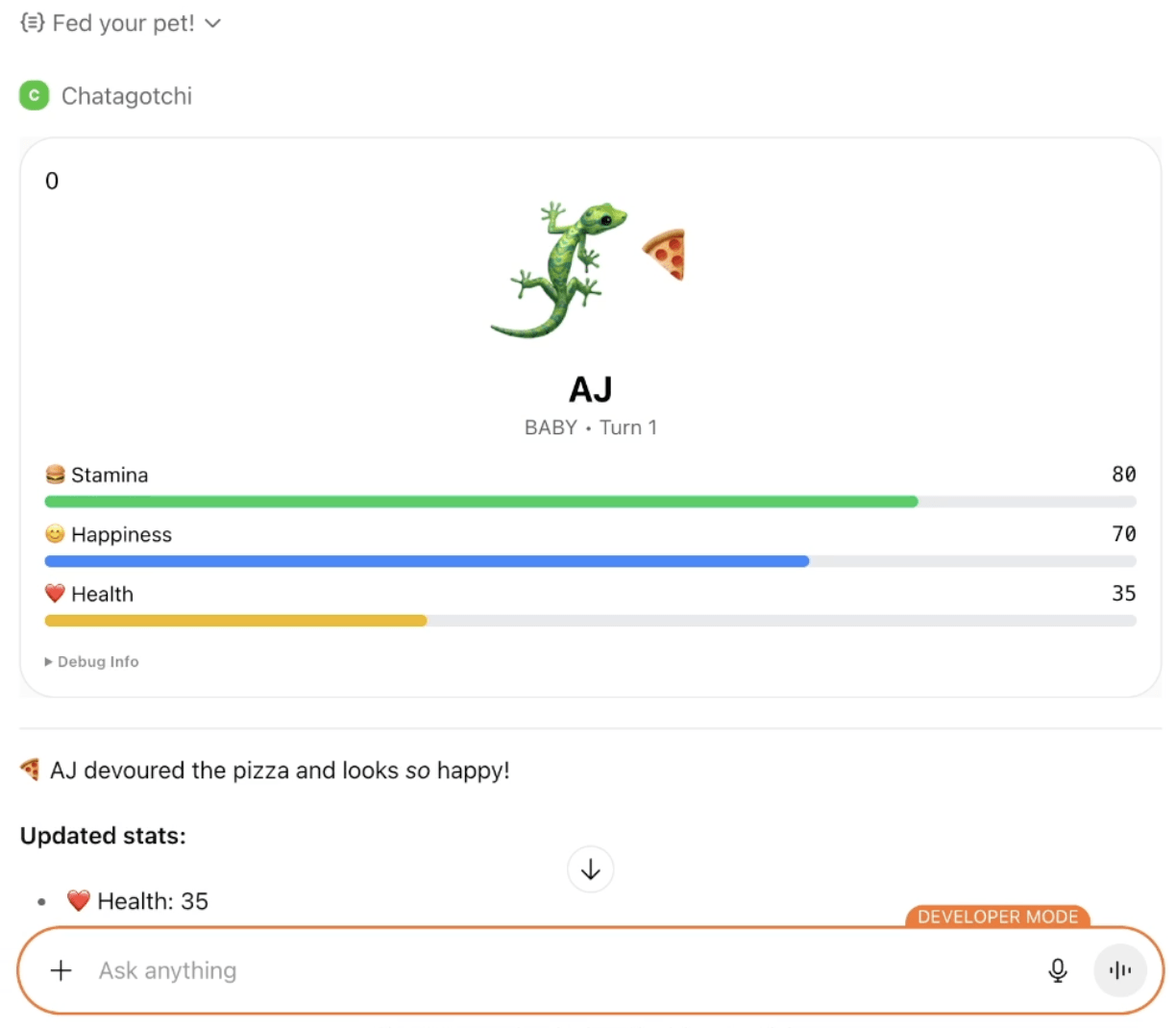Click the tool-call braces icon

pos(32,23)
